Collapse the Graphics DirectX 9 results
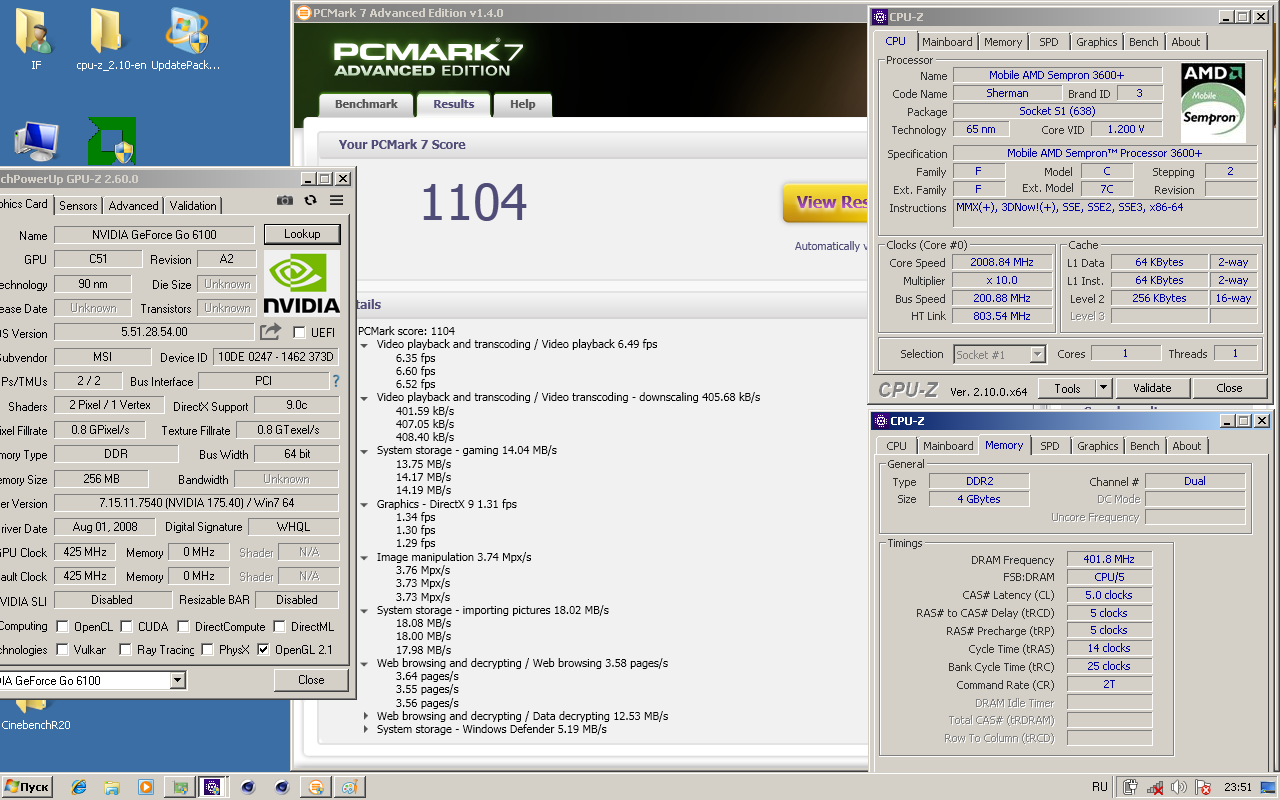Screen dimensions: 1280x800 [x=365, y=504]
